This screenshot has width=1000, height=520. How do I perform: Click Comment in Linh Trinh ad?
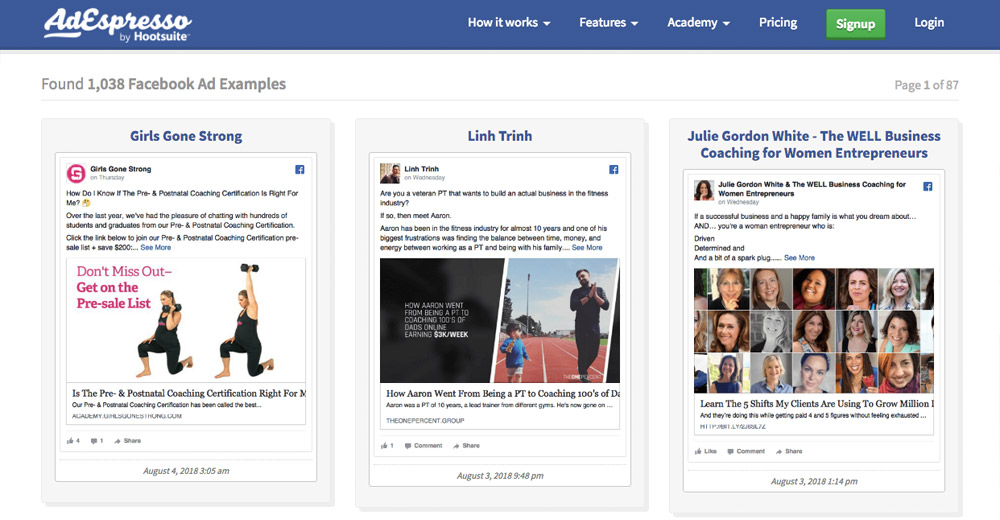pos(423,446)
